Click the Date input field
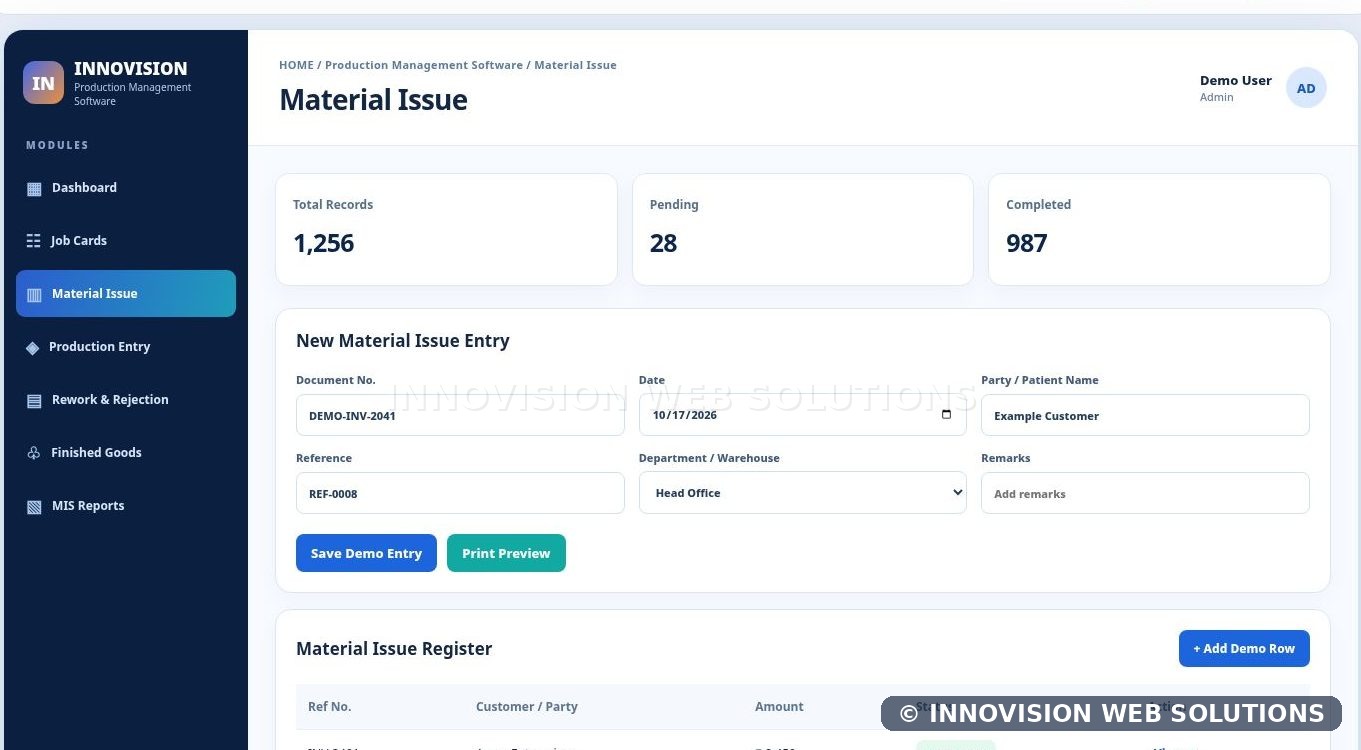Image resolution: width=1361 pixels, height=750 pixels. click(x=803, y=415)
